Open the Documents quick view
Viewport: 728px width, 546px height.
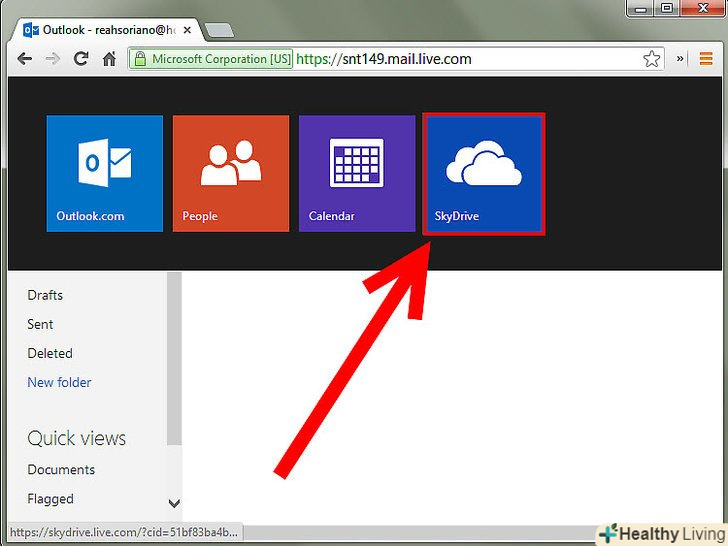[x=61, y=469]
